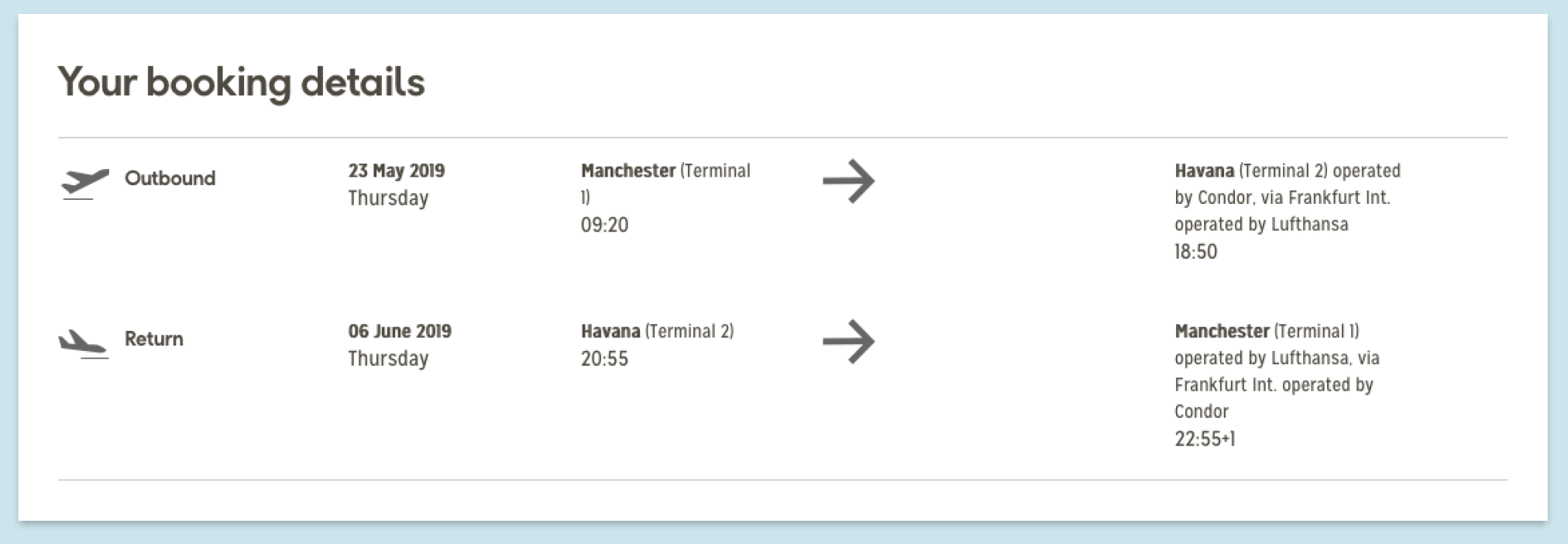Viewport: 1568px width, 544px height.
Task: Click the Thursday text under 23 May
Action: (x=387, y=198)
